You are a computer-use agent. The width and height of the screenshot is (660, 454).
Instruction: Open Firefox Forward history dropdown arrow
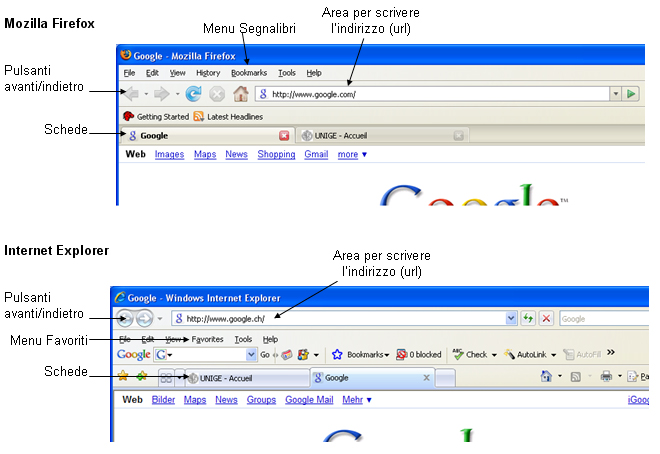click(177, 94)
